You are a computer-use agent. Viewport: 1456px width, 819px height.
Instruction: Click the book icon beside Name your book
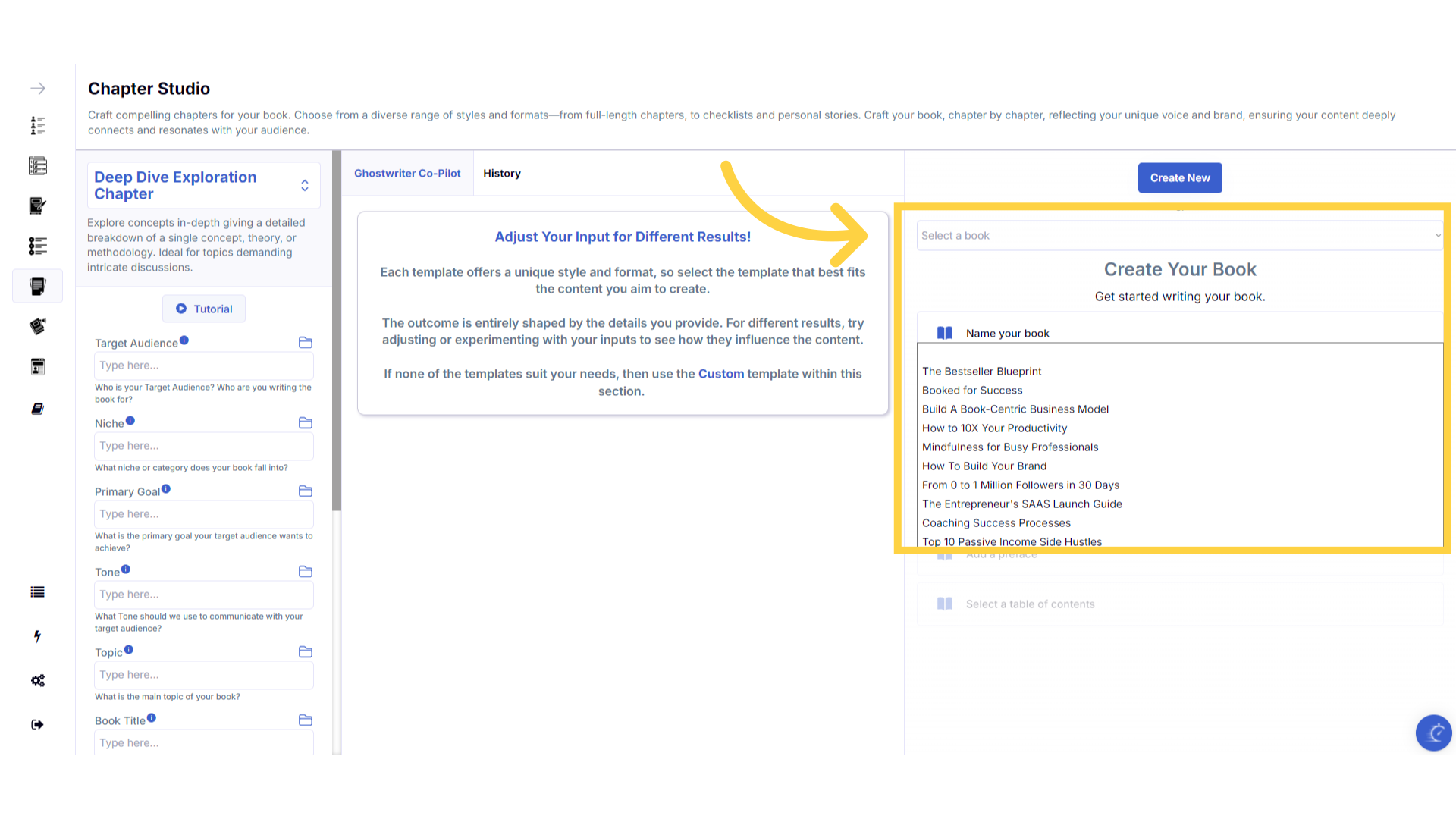(x=945, y=333)
